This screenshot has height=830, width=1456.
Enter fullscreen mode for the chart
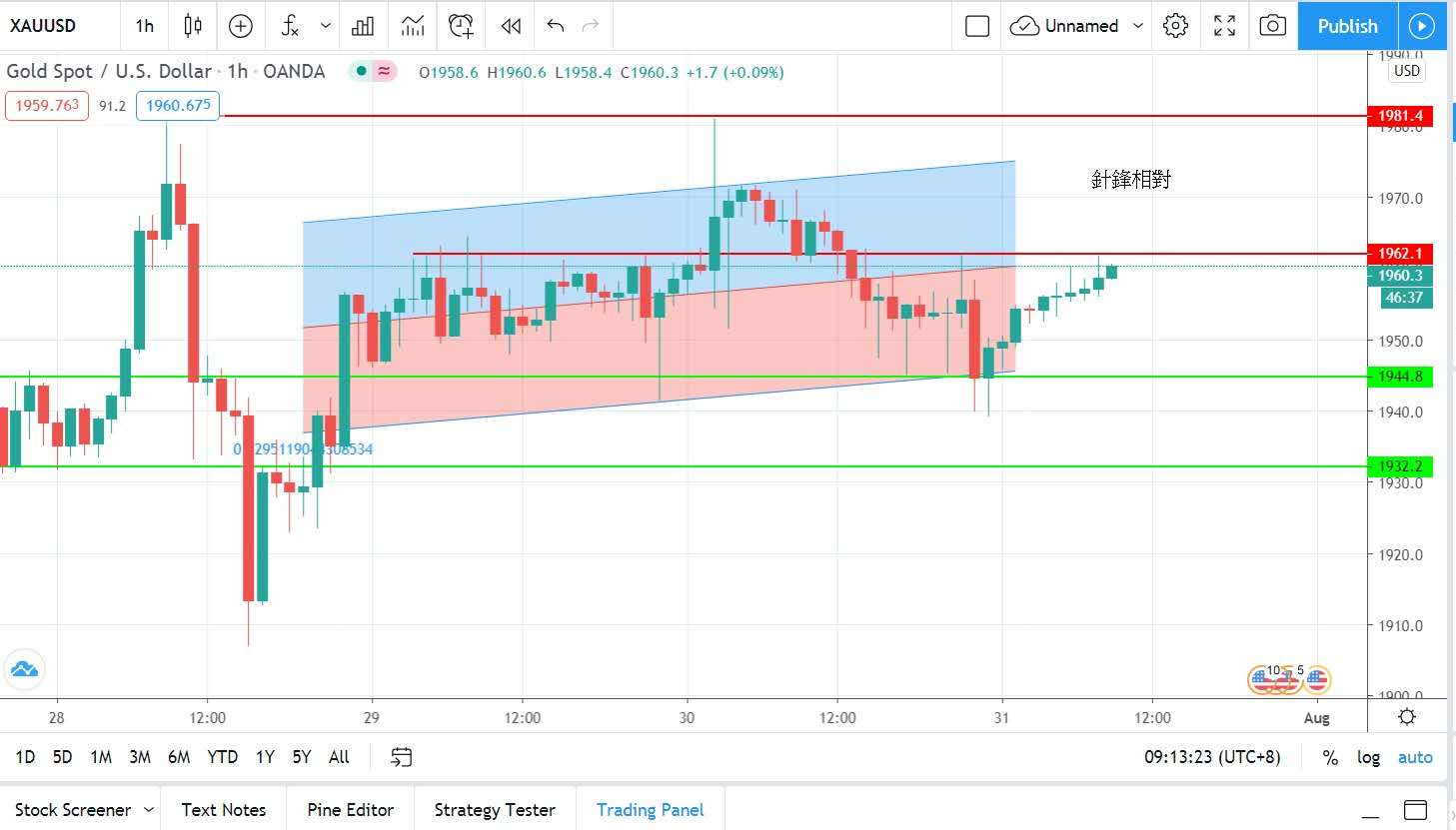click(1224, 26)
